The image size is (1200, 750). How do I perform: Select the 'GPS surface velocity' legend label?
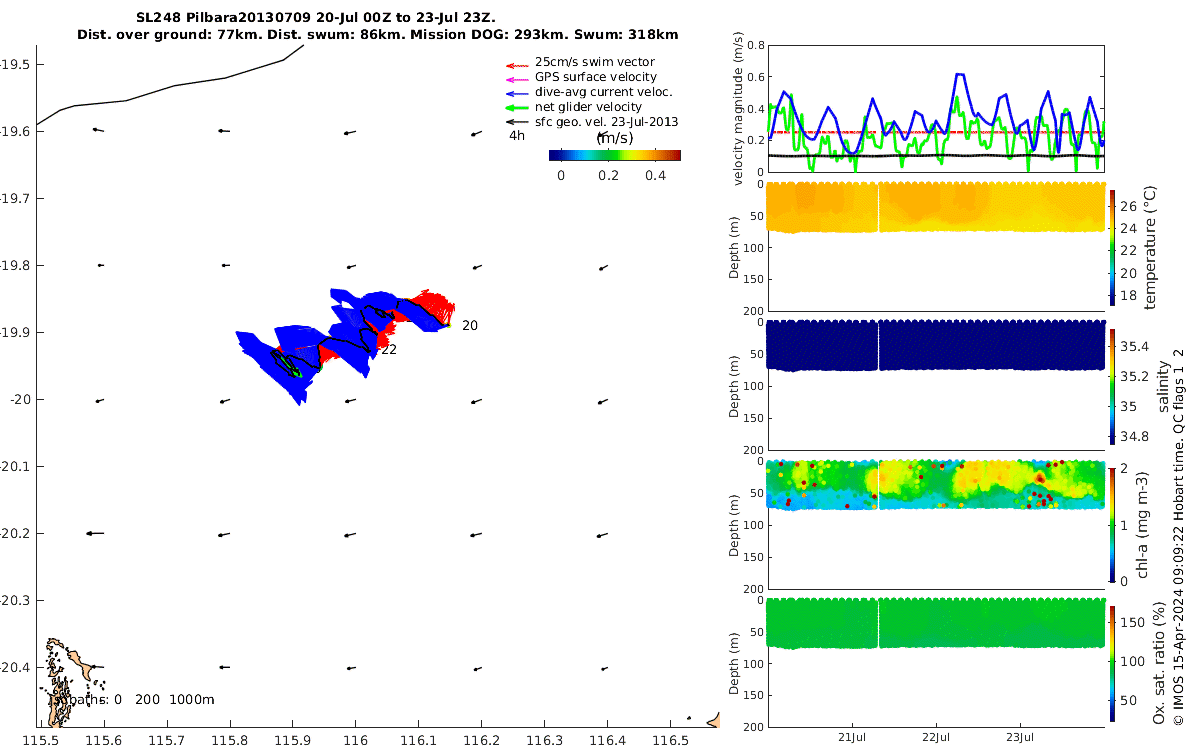point(596,77)
